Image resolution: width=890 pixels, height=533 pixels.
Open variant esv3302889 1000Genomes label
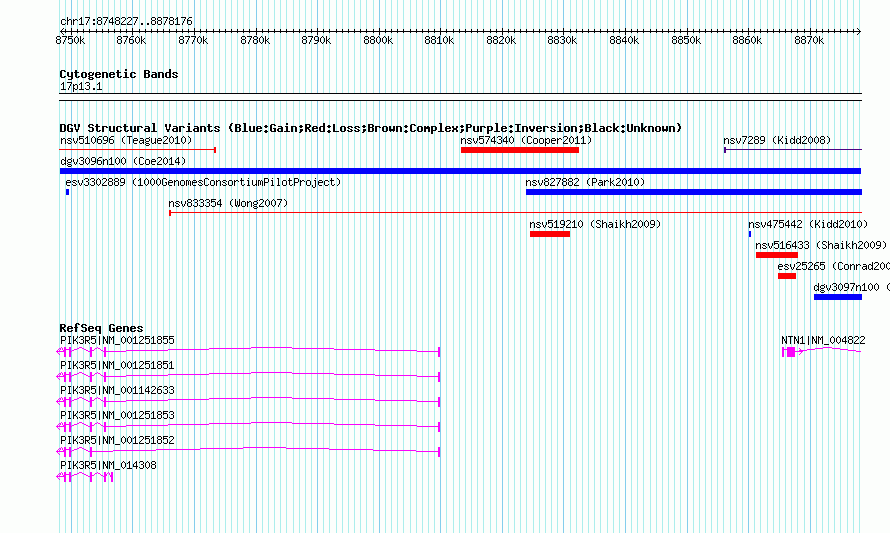pos(203,182)
